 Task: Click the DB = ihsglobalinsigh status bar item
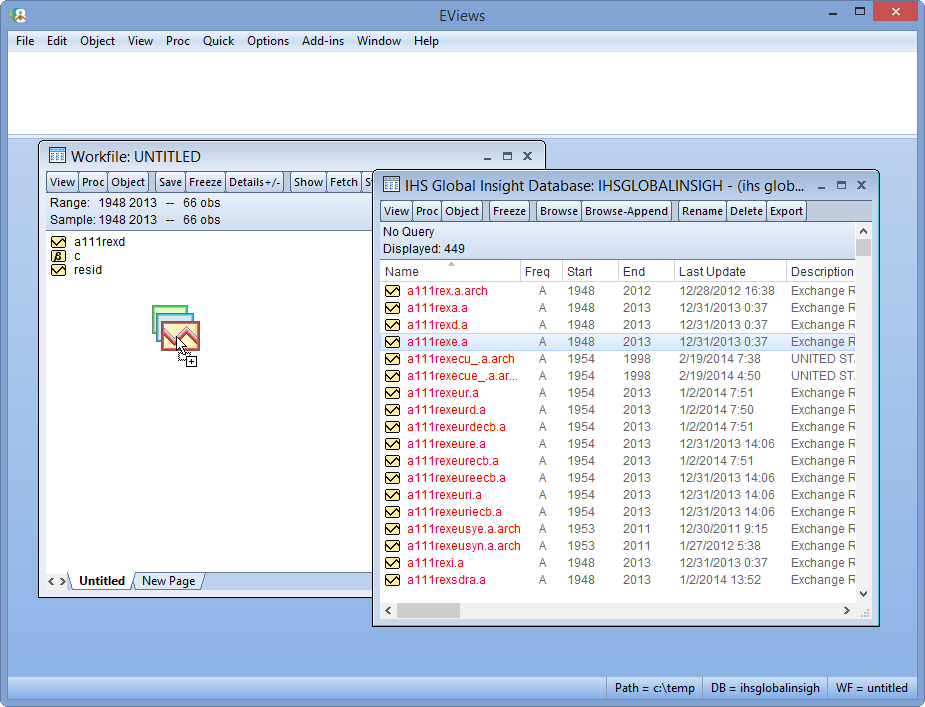pyautogui.click(x=765, y=688)
